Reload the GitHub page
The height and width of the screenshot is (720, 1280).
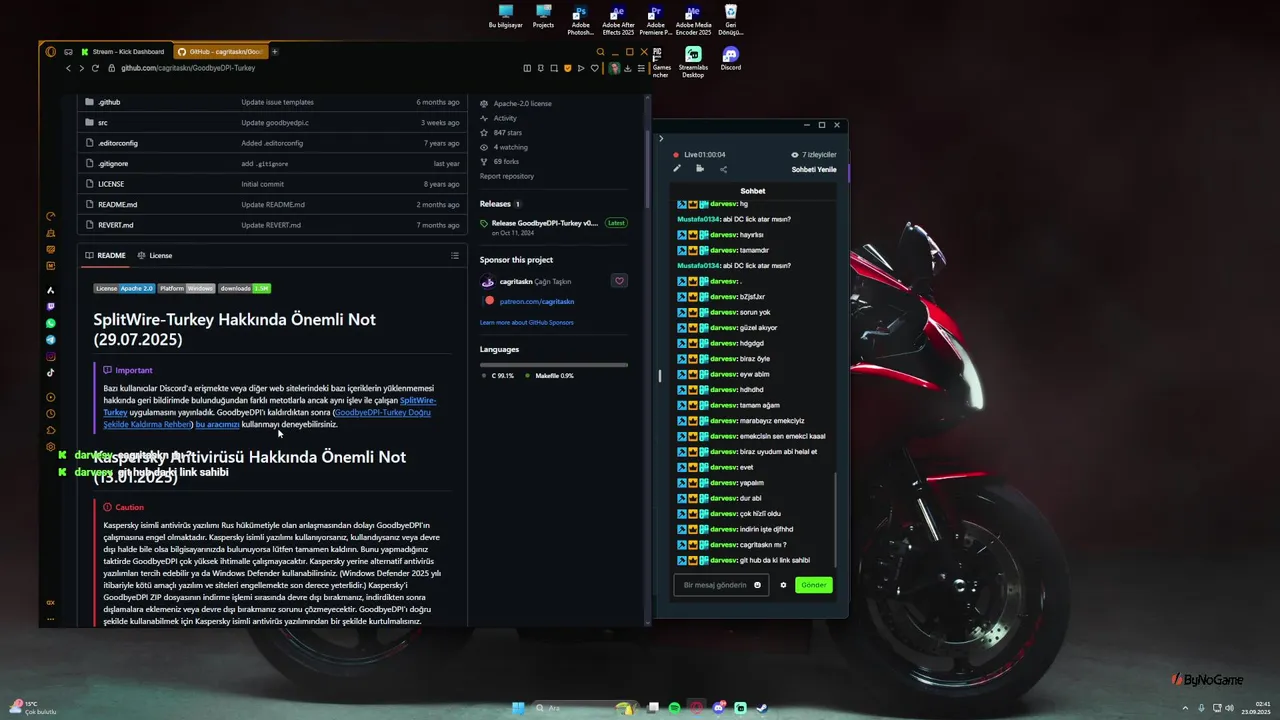click(95, 68)
